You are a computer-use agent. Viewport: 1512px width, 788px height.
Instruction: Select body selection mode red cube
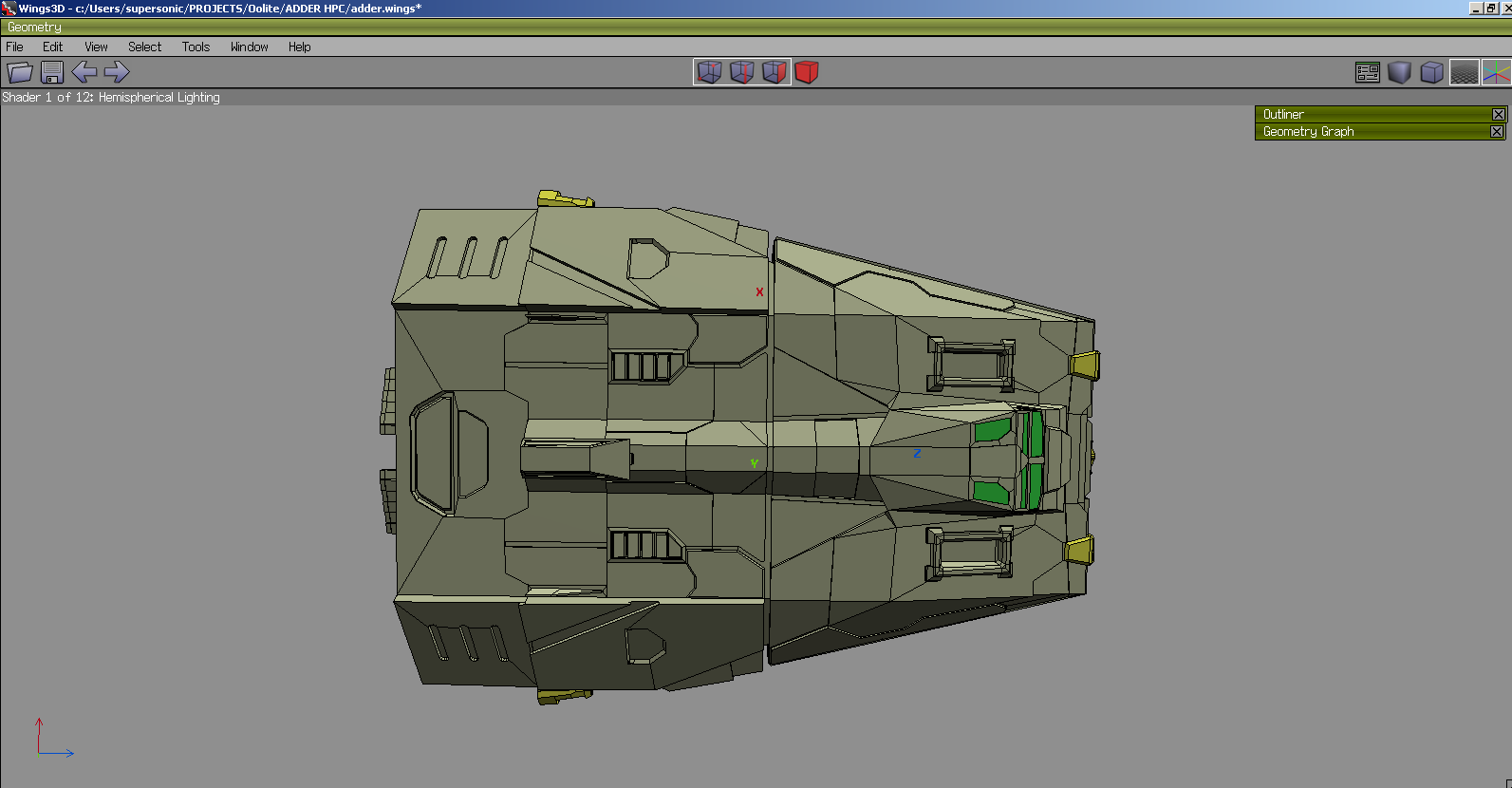pyautogui.click(x=807, y=72)
